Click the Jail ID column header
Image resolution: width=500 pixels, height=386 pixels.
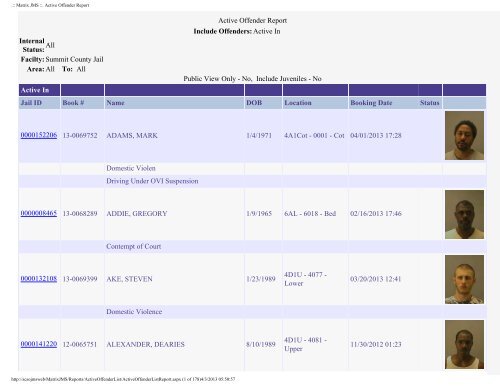[31, 103]
